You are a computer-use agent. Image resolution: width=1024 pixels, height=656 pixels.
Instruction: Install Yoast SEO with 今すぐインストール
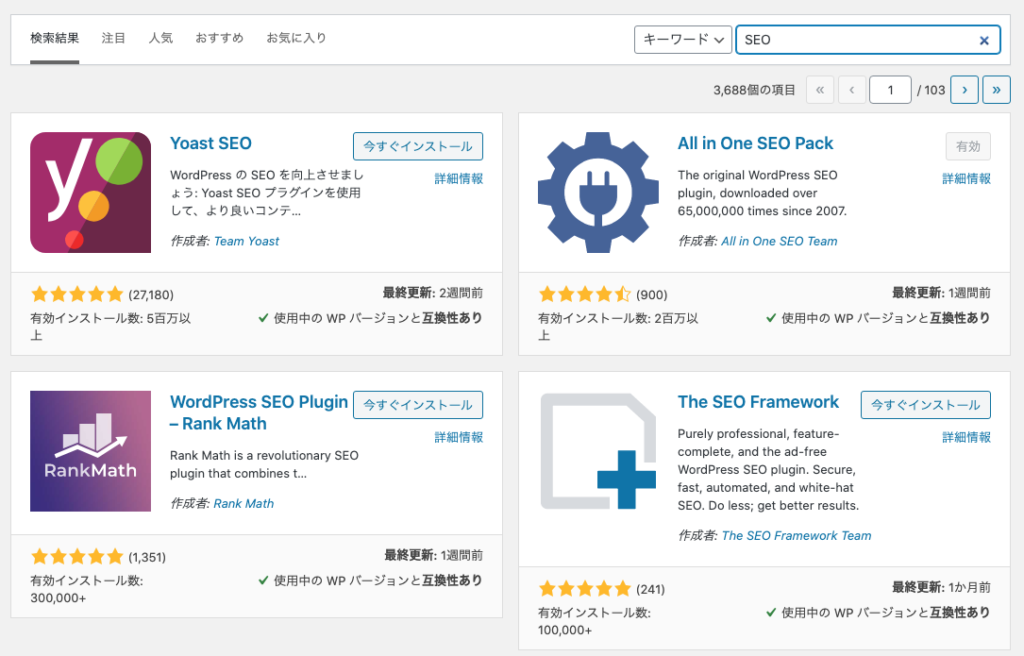pos(418,146)
